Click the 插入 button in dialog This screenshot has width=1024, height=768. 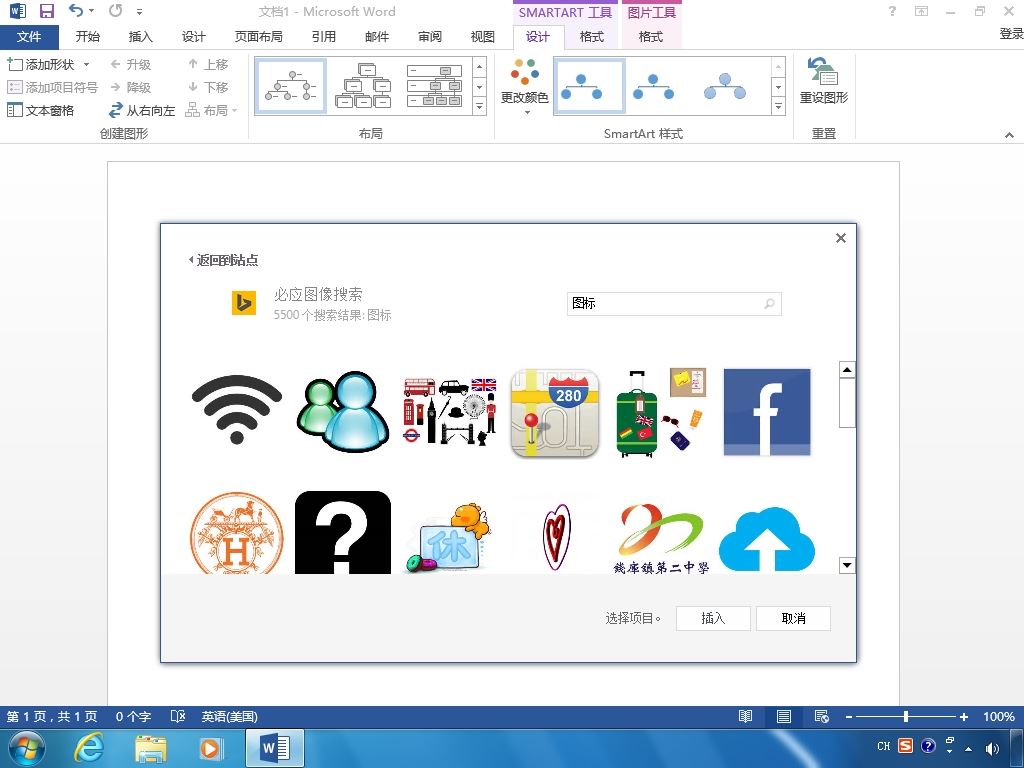click(x=712, y=618)
